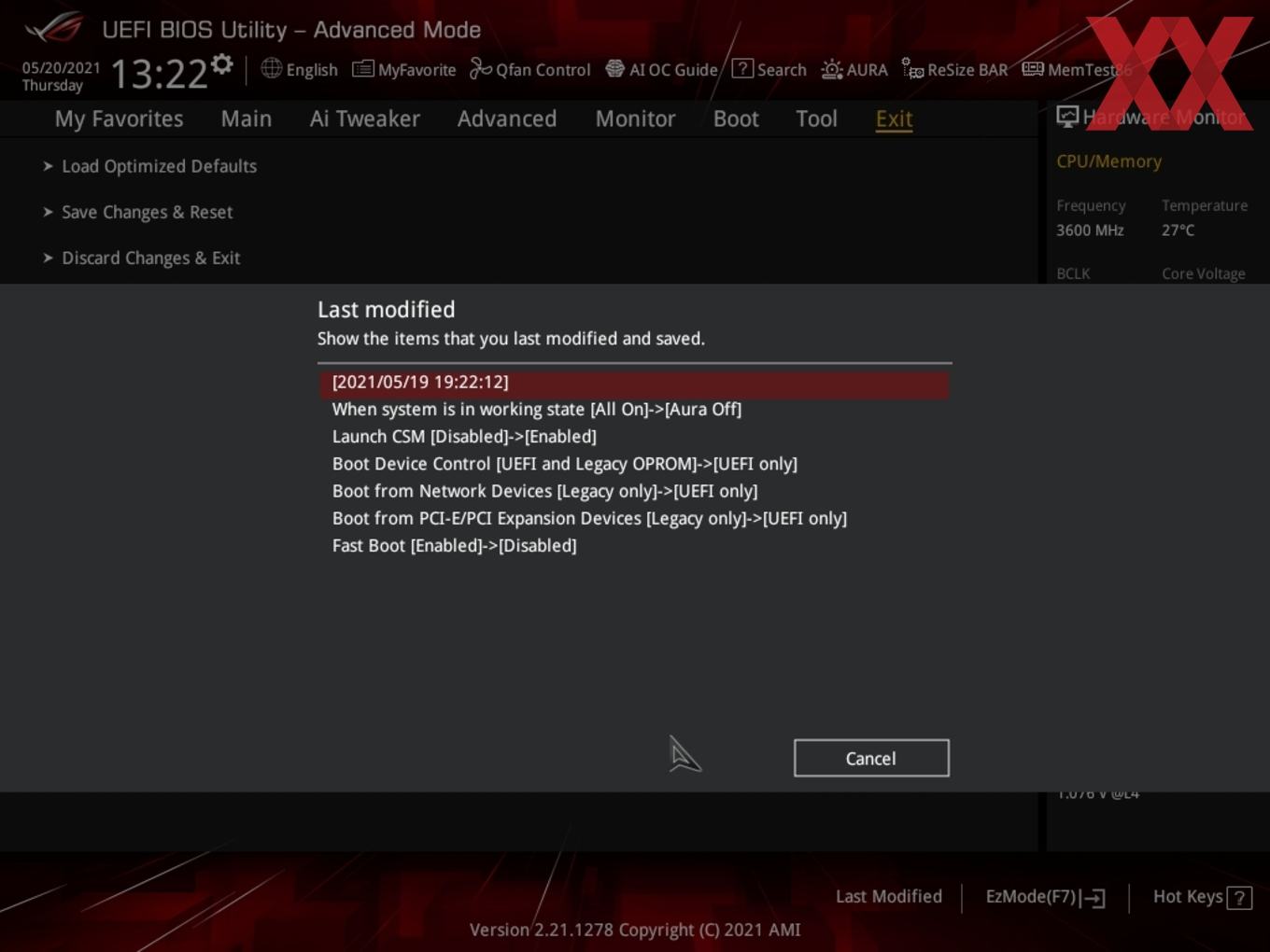Click the Search question mark icon

(x=742, y=68)
